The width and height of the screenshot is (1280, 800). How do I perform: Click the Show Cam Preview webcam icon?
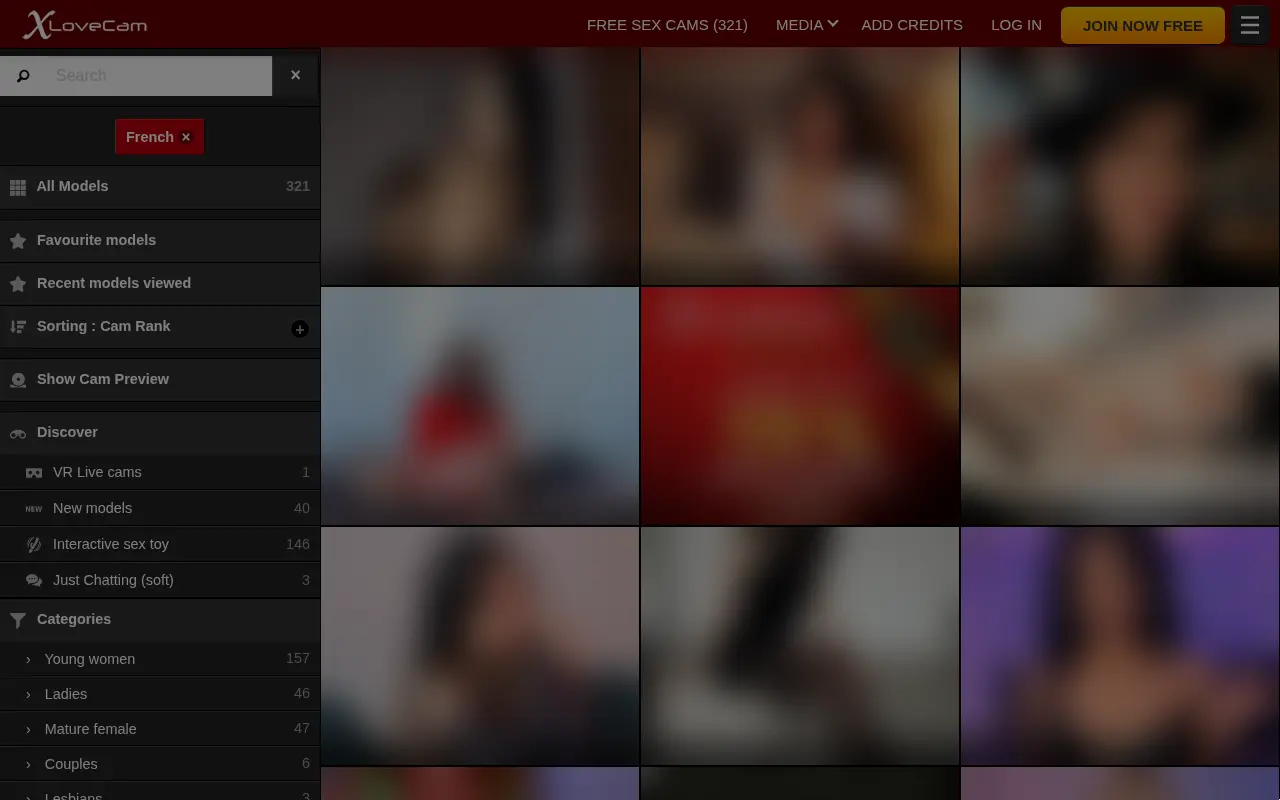pyautogui.click(x=18, y=380)
